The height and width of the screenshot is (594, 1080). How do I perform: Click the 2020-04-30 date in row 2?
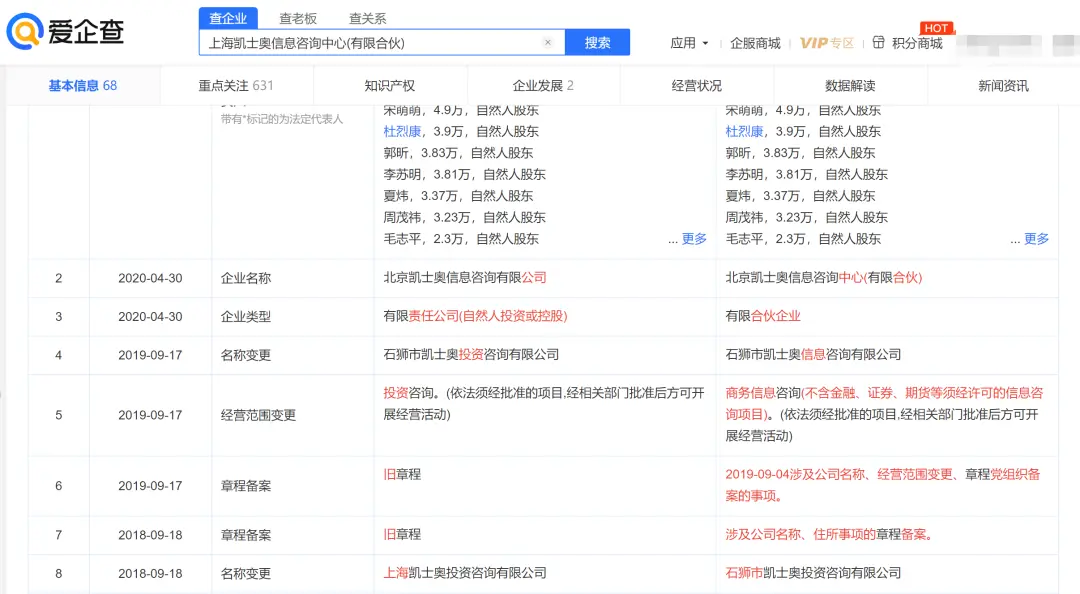point(150,278)
